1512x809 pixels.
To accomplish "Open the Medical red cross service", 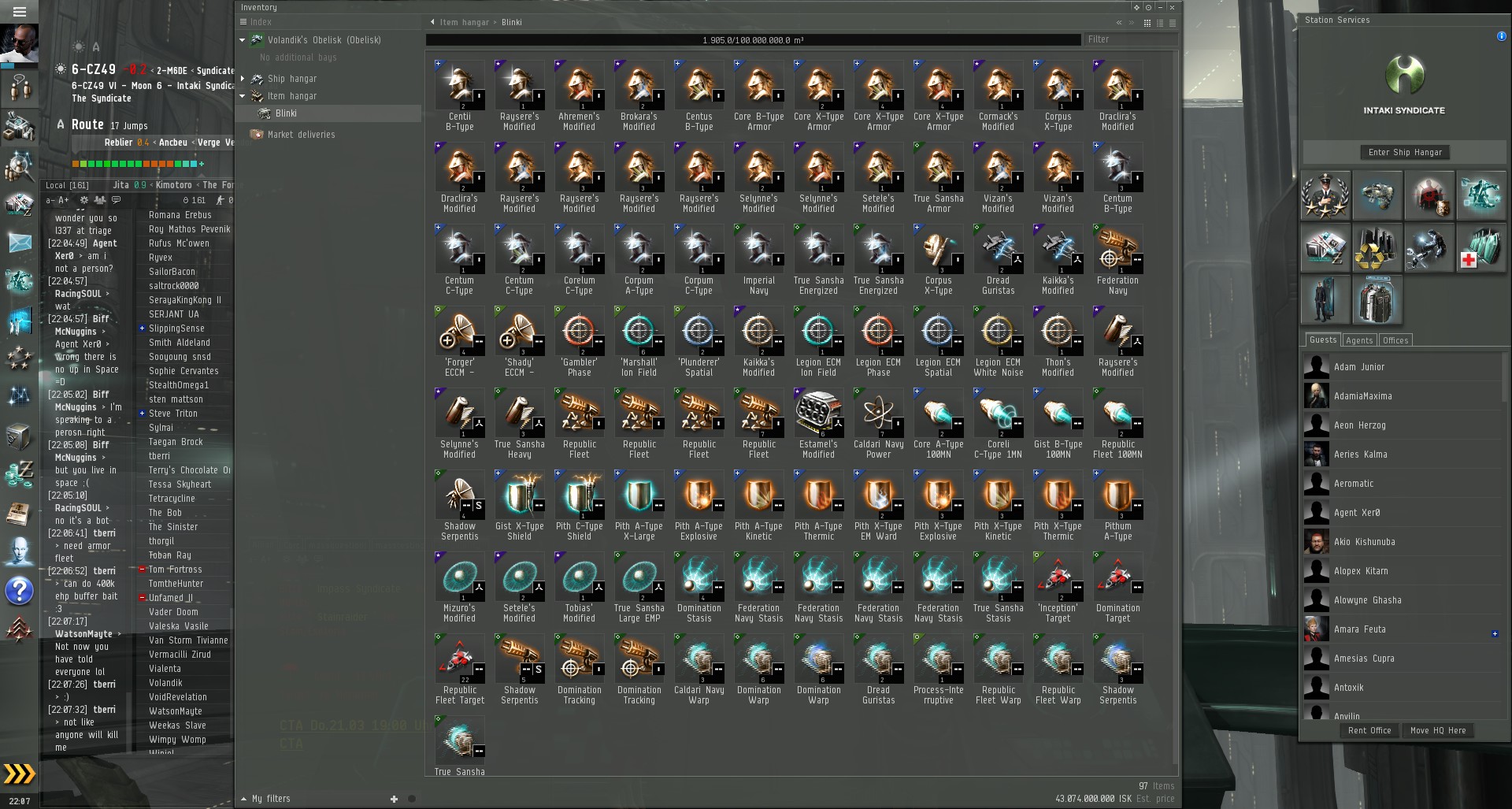I will pyautogui.click(x=1481, y=247).
